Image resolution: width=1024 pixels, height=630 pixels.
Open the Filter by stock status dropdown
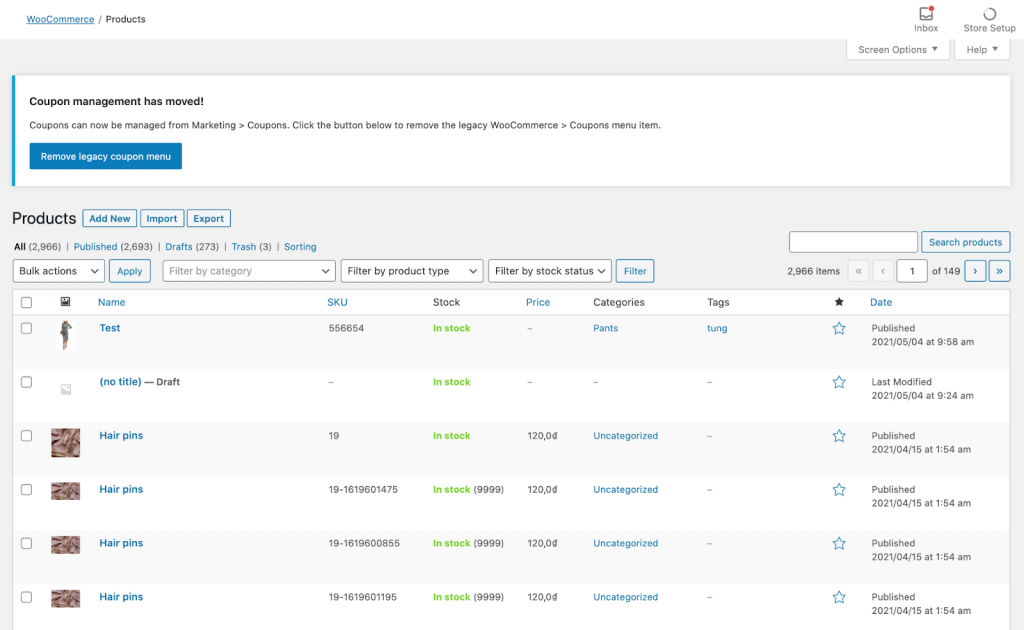551,270
